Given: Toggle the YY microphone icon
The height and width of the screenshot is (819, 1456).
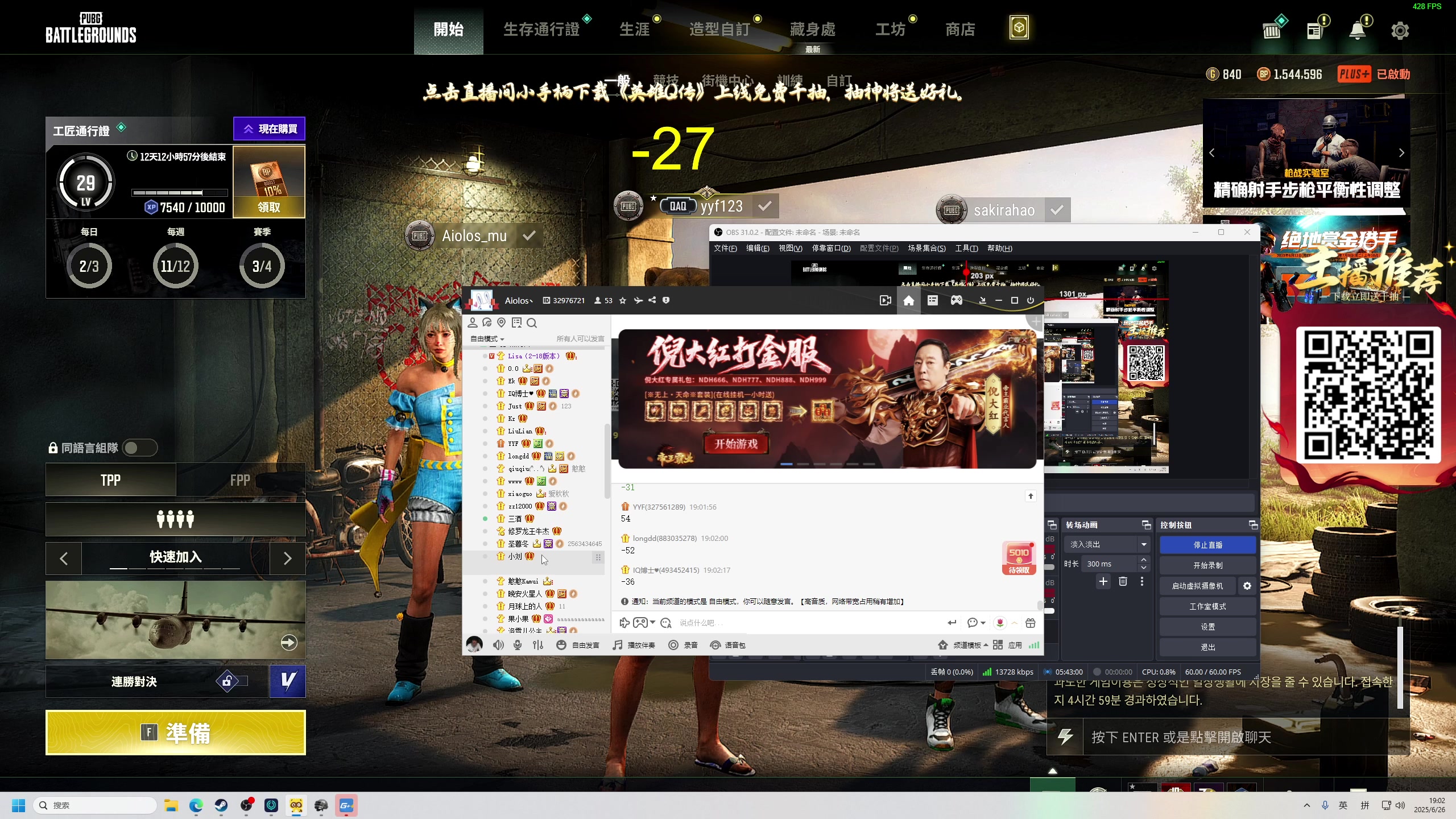Looking at the screenshot, I should pos(518,645).
